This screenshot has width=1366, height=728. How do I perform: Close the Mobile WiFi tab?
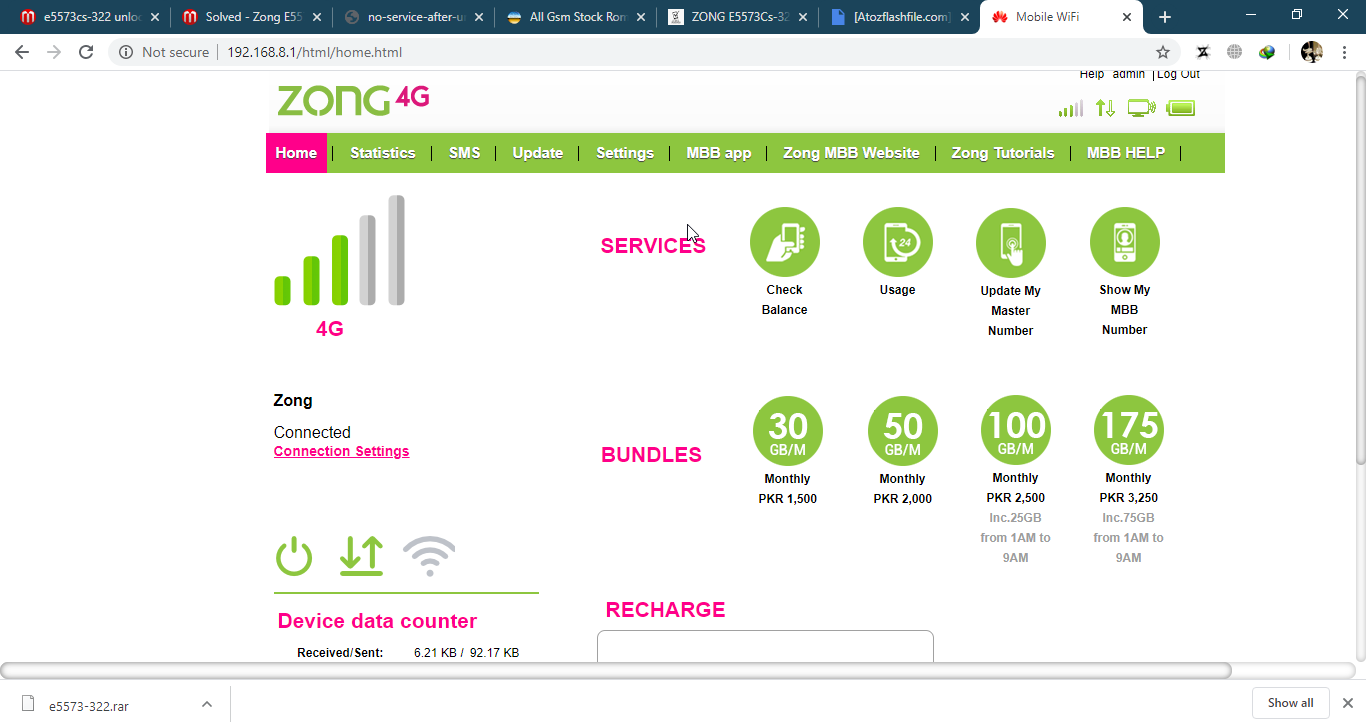coord(1127,17)
